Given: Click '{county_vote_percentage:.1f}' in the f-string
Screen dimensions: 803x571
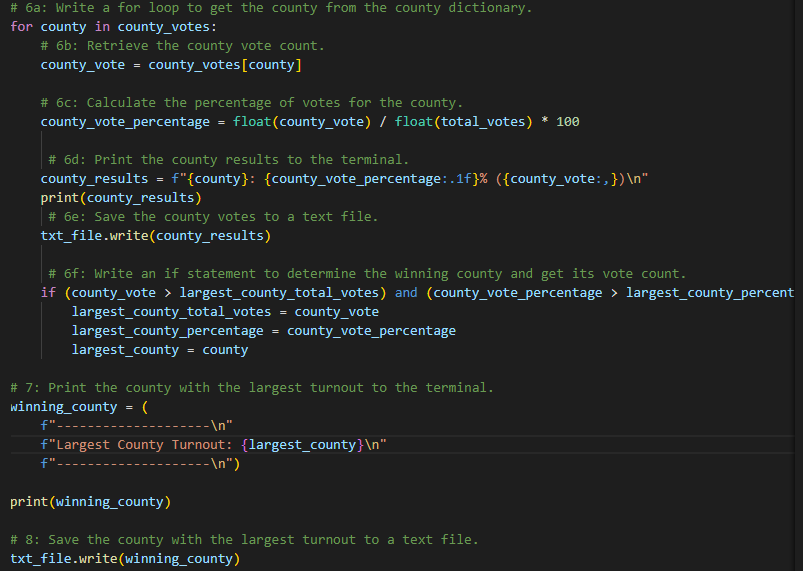Looking at the screenshot, I should pyautogui.click(x=372, y=179).
